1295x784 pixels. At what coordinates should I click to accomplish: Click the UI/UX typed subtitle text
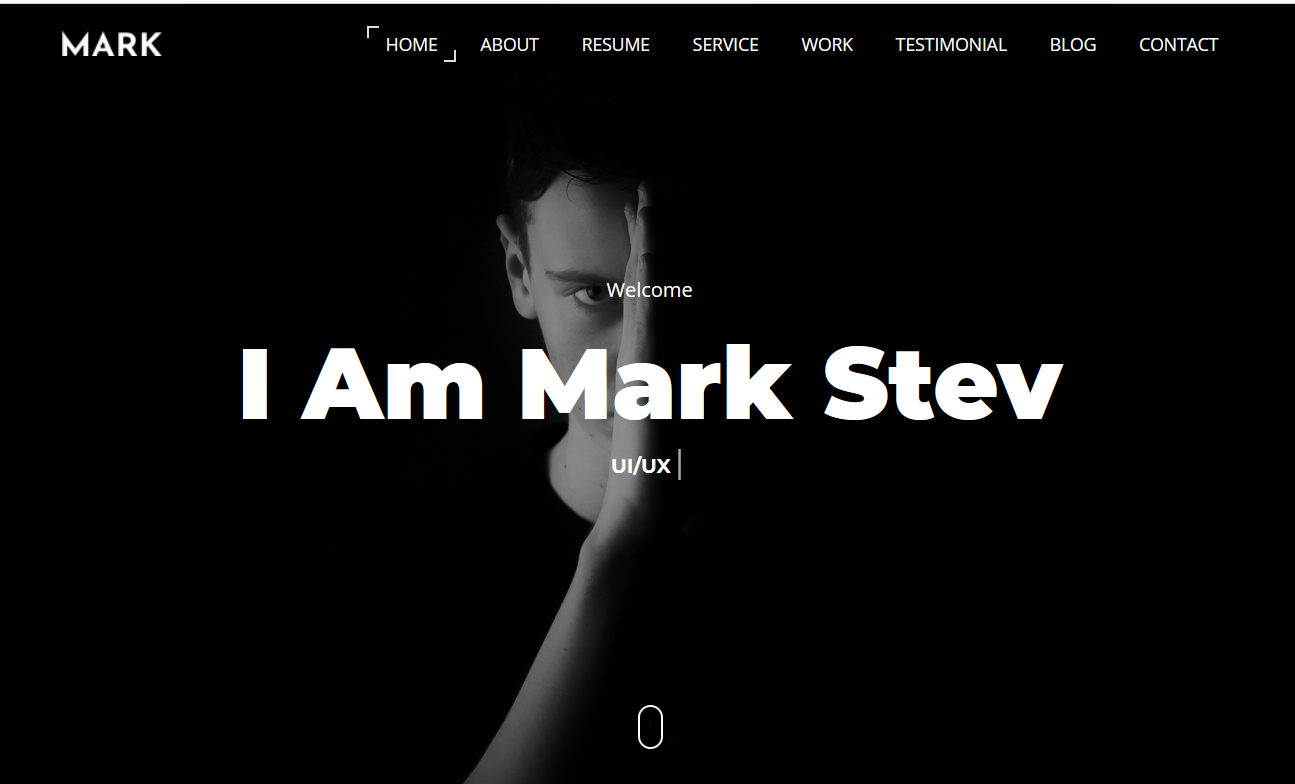coord(641,466)
